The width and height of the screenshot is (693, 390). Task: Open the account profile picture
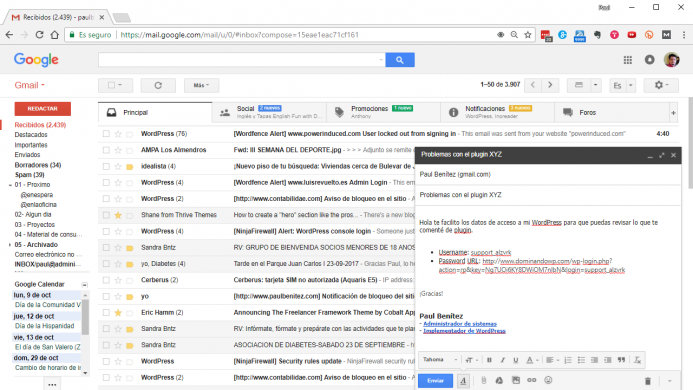[671, 60]
